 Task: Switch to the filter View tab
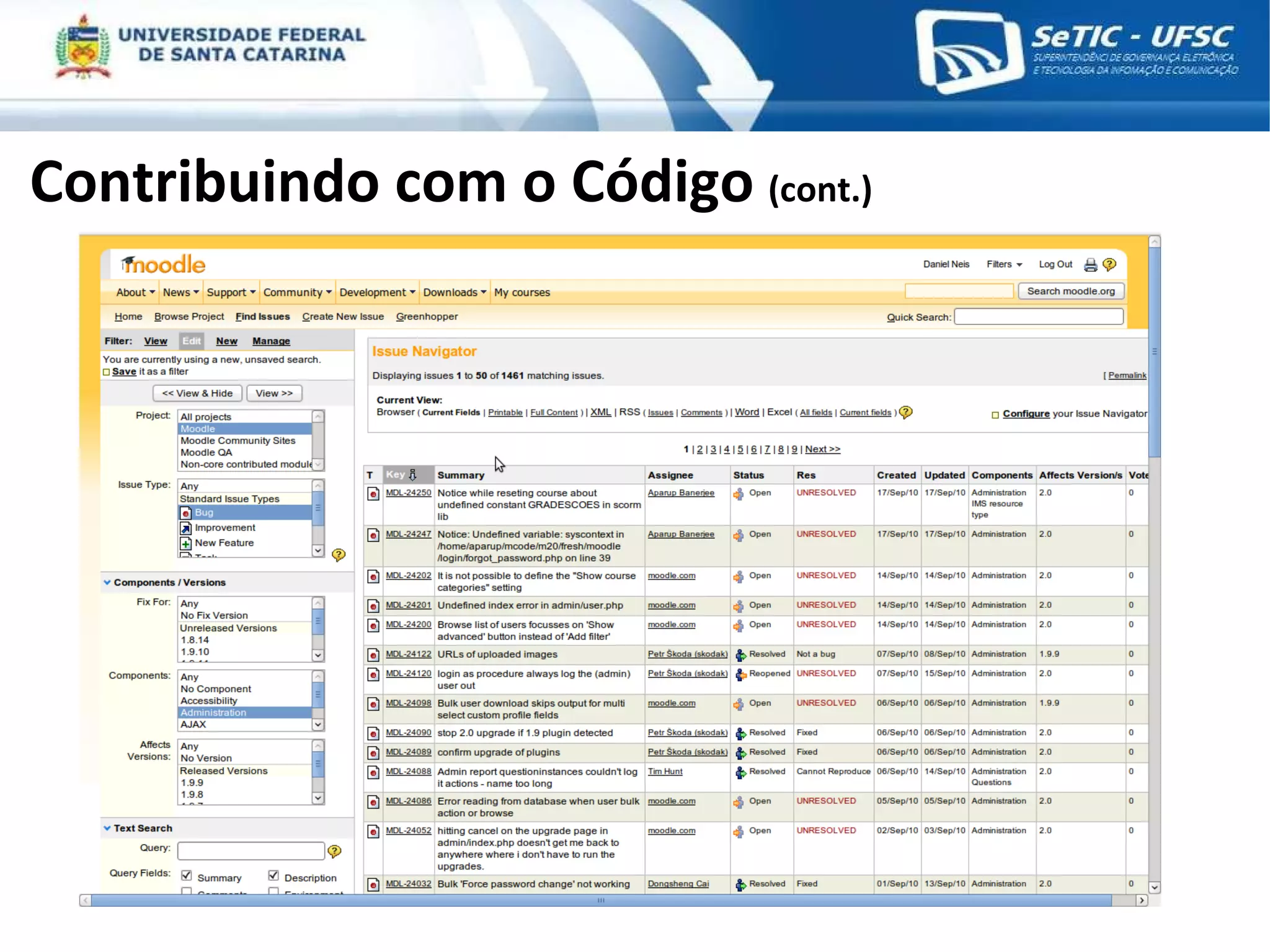156,341
